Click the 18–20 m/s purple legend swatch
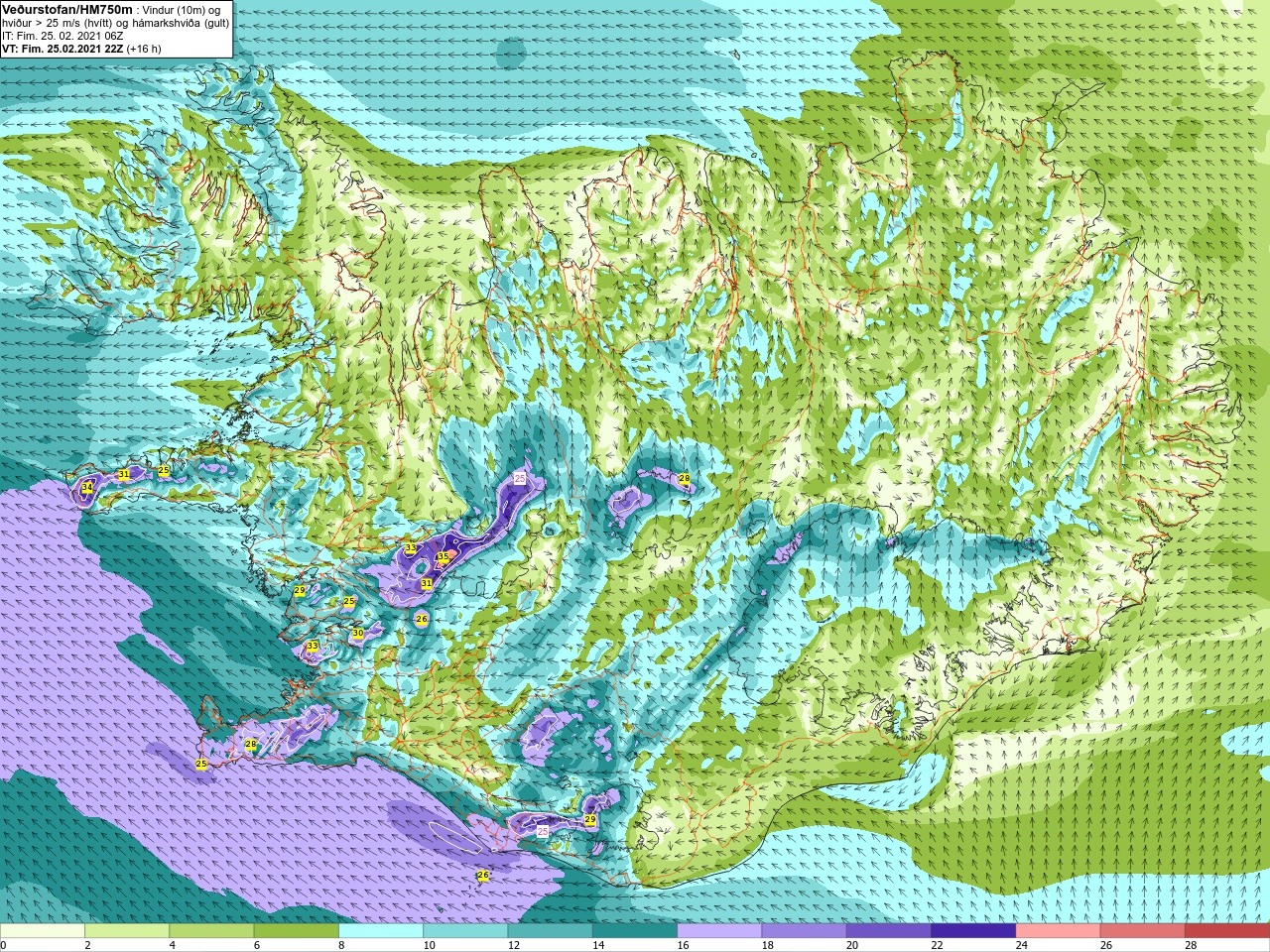This screenshot has width=1270, height=952. [x=805, y=931]
